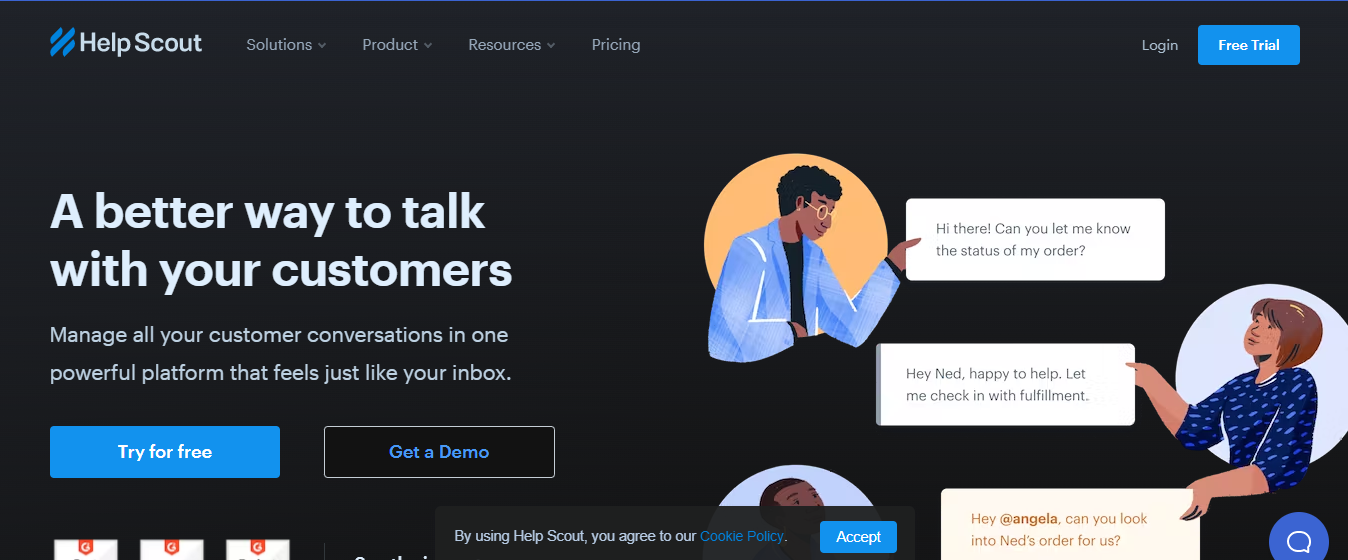The image size is (1348, 560).
Task: Go to the Login page
Action: coord(1160,45)
